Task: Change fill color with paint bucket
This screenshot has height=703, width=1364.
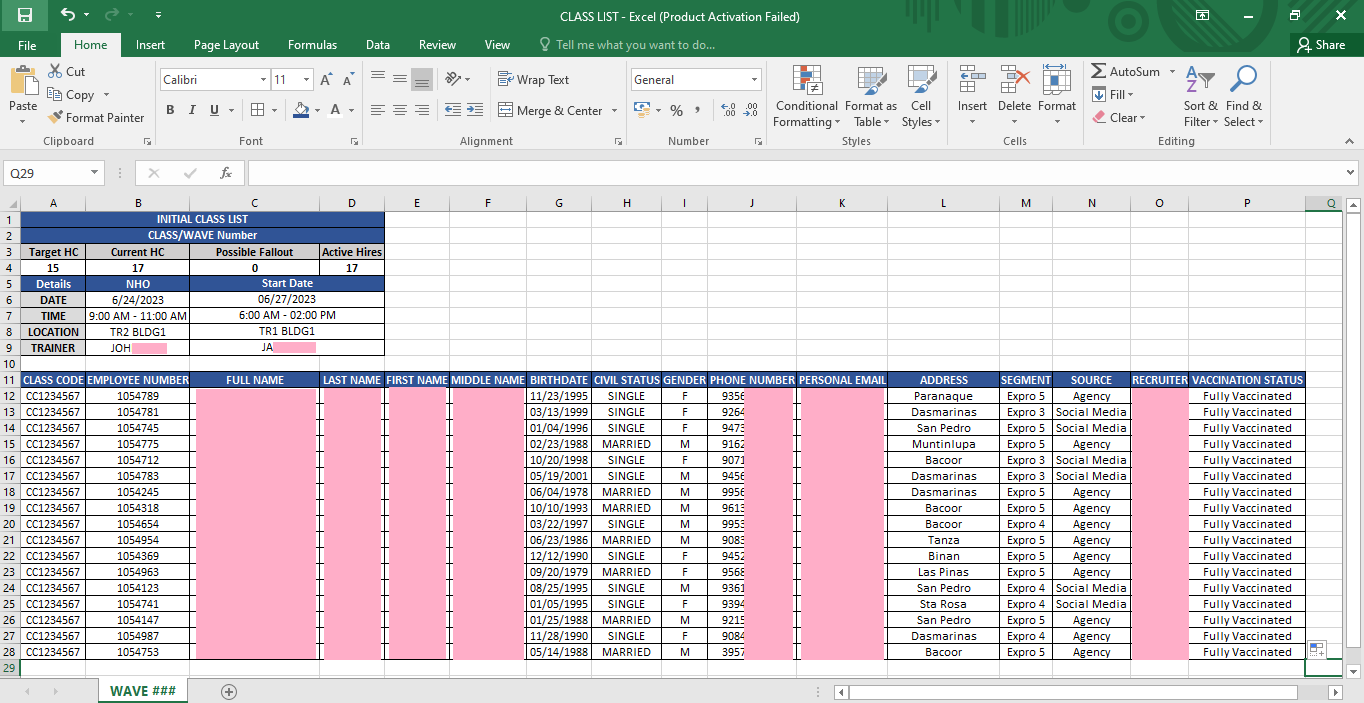Action: 301,110
